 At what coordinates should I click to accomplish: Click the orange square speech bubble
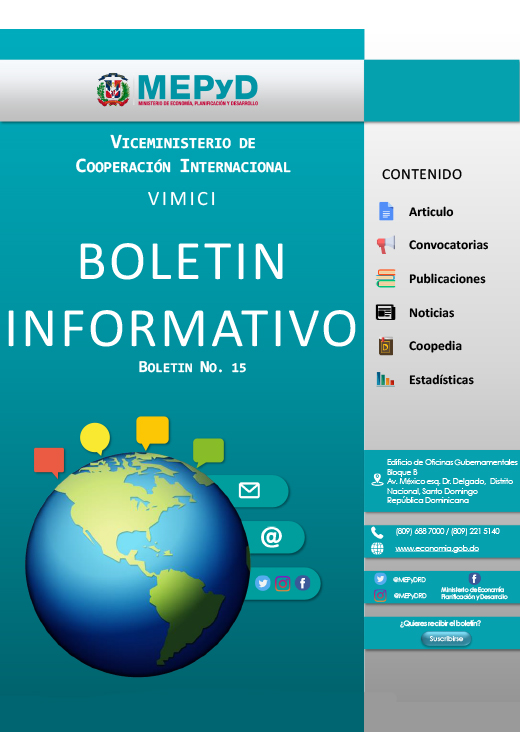click(x=152, y=432)
